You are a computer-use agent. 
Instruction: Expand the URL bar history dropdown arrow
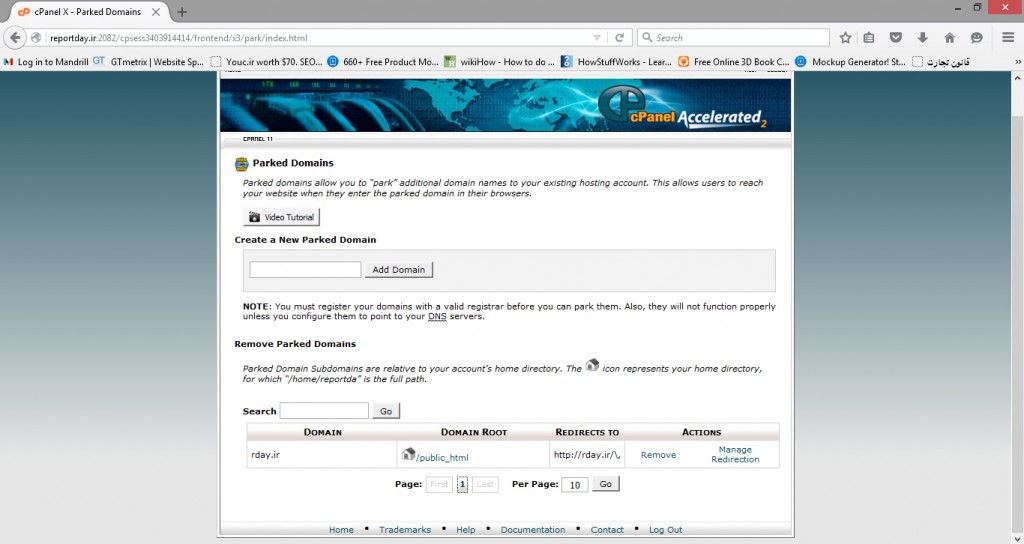(597, 38)
